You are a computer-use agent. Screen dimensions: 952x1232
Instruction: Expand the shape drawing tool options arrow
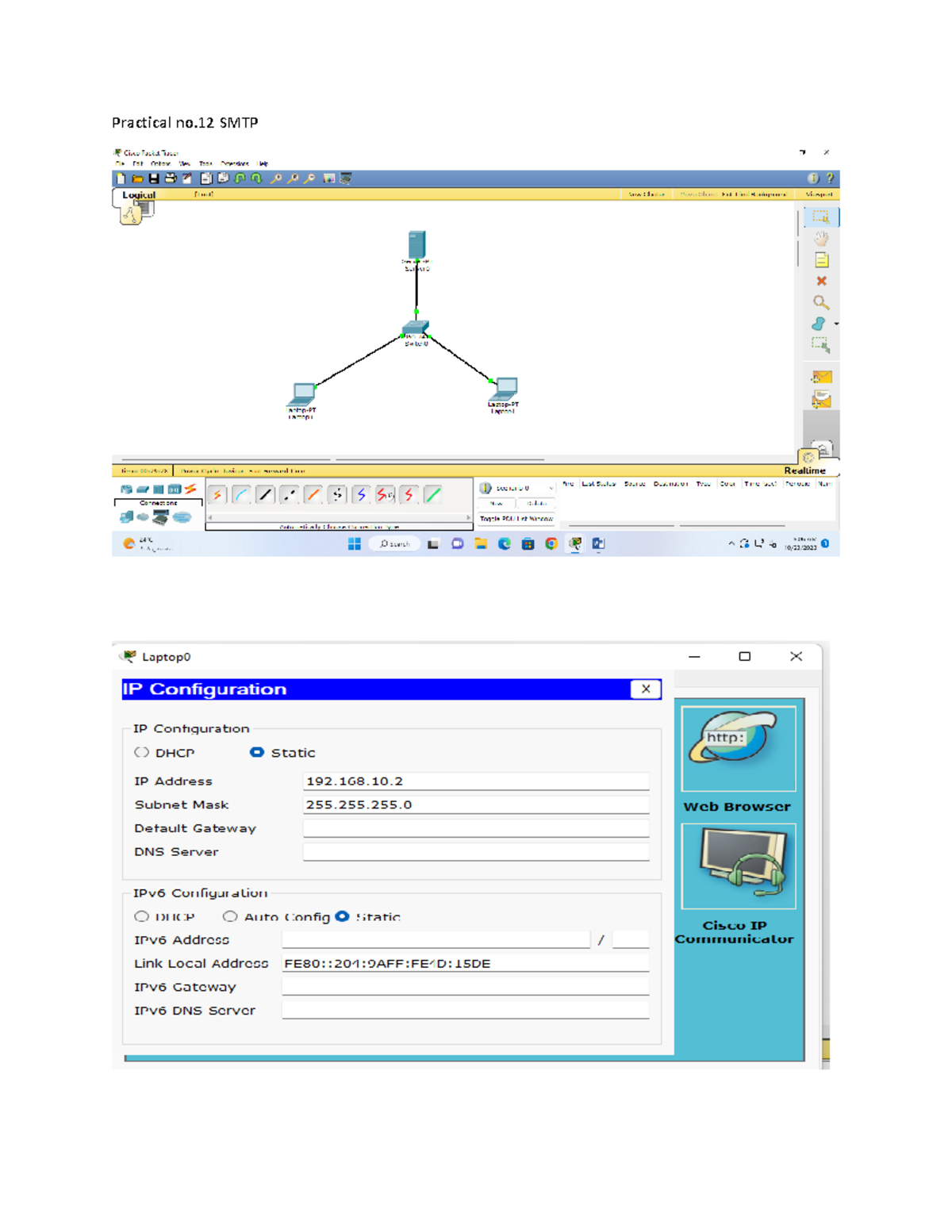[837, 324]
